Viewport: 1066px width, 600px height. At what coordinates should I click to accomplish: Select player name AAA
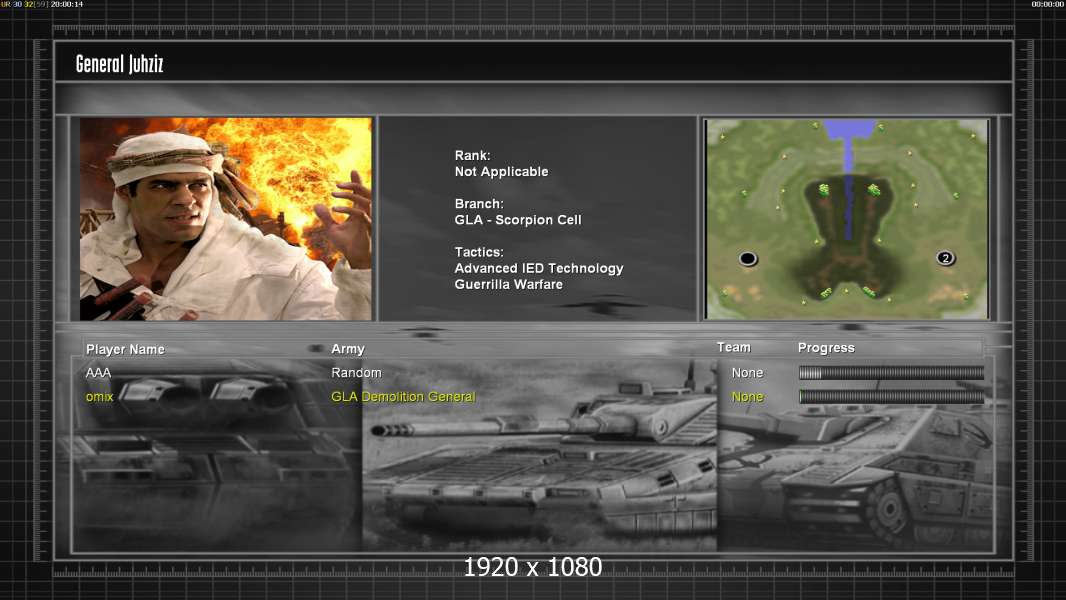[x=99, y=373]
